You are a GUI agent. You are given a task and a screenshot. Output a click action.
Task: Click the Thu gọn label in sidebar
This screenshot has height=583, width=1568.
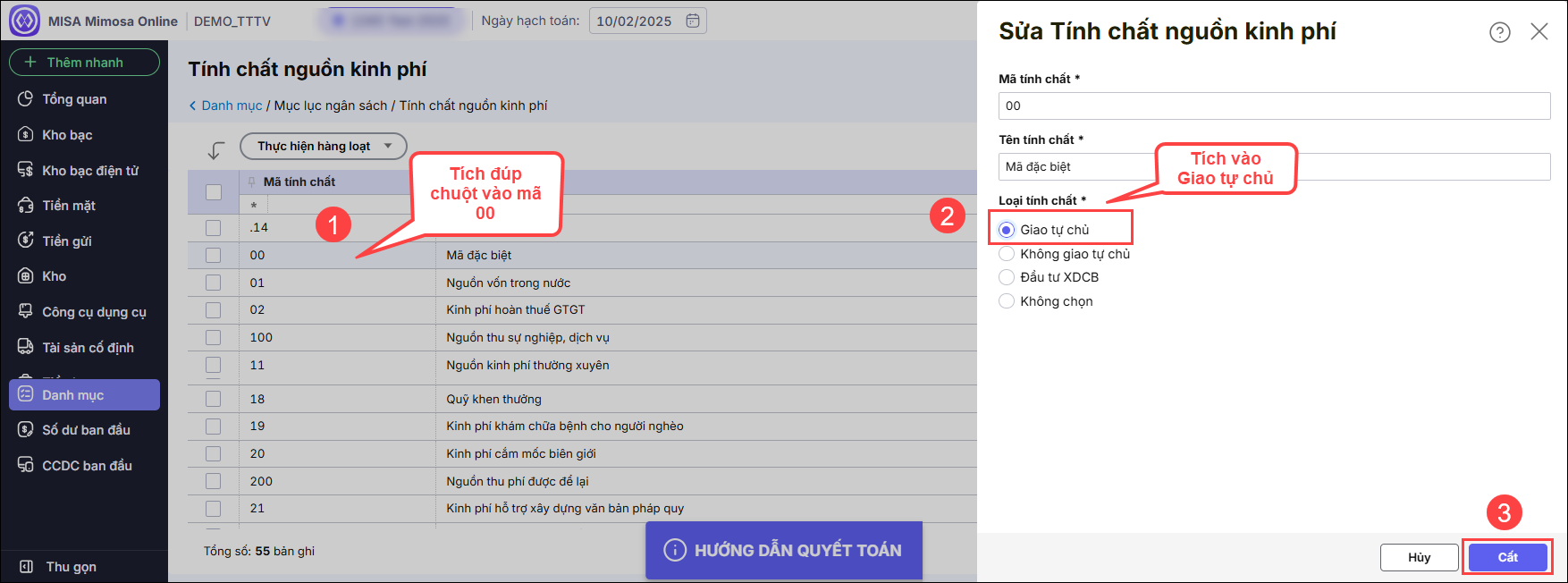pyautogui.click(x=72, y=566)
